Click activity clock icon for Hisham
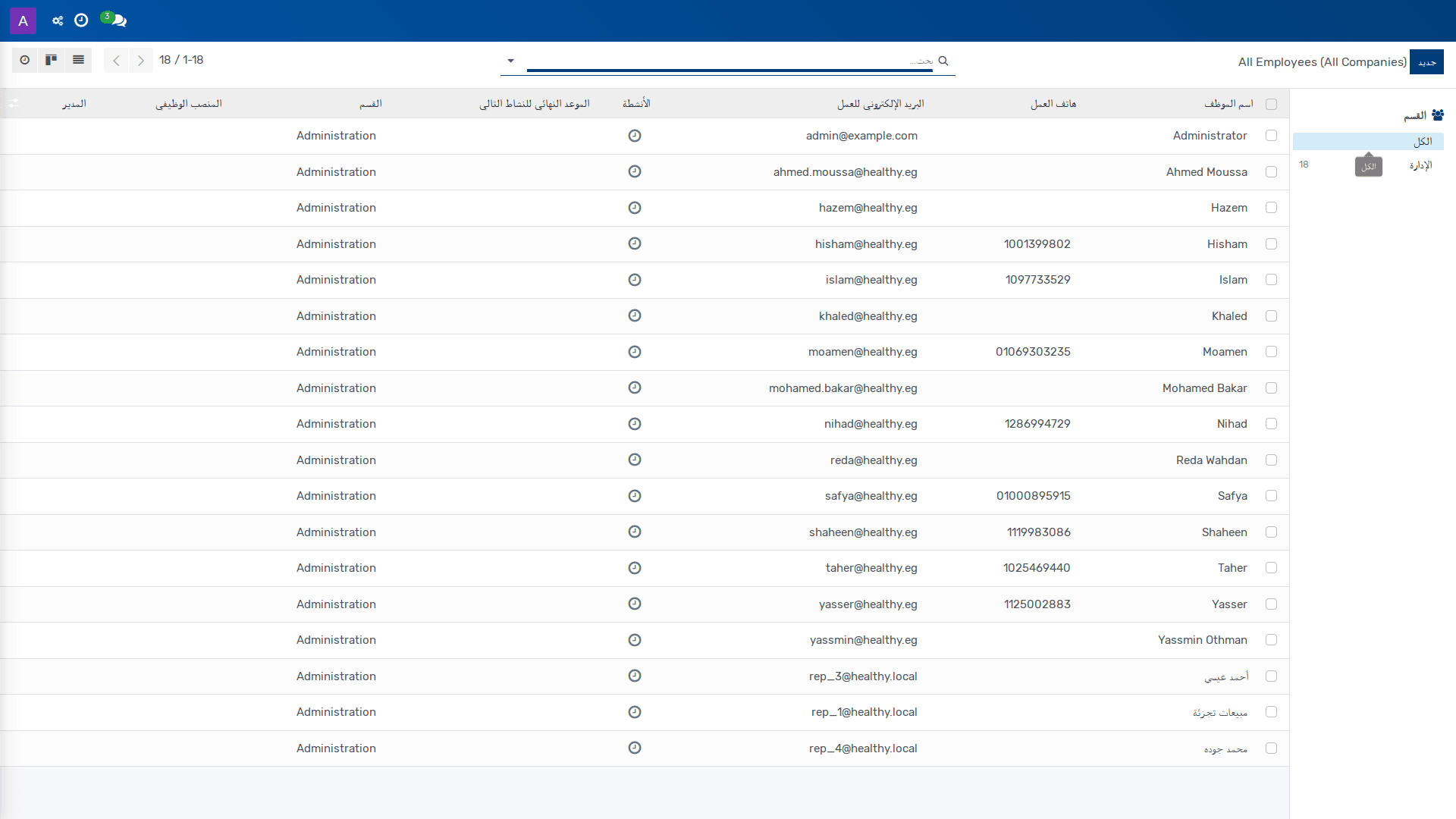Screen dimensions: 1456x819 coord(635,243)
